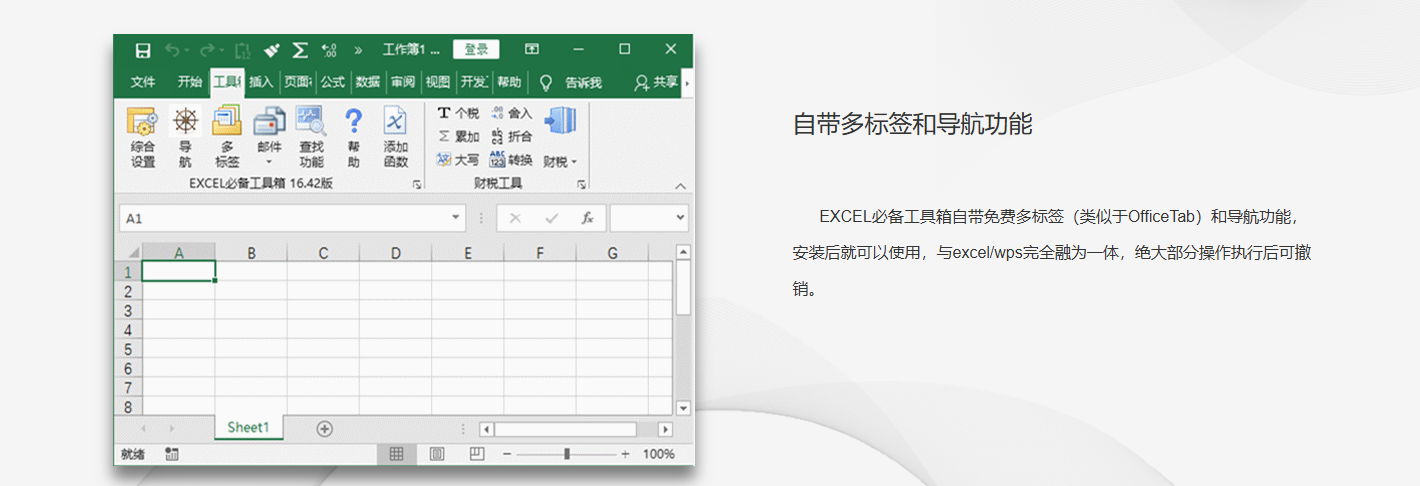Switch to the 帮助 ribbon tab
Viewport: 1420px width, 486px height.
pos(509,82)
